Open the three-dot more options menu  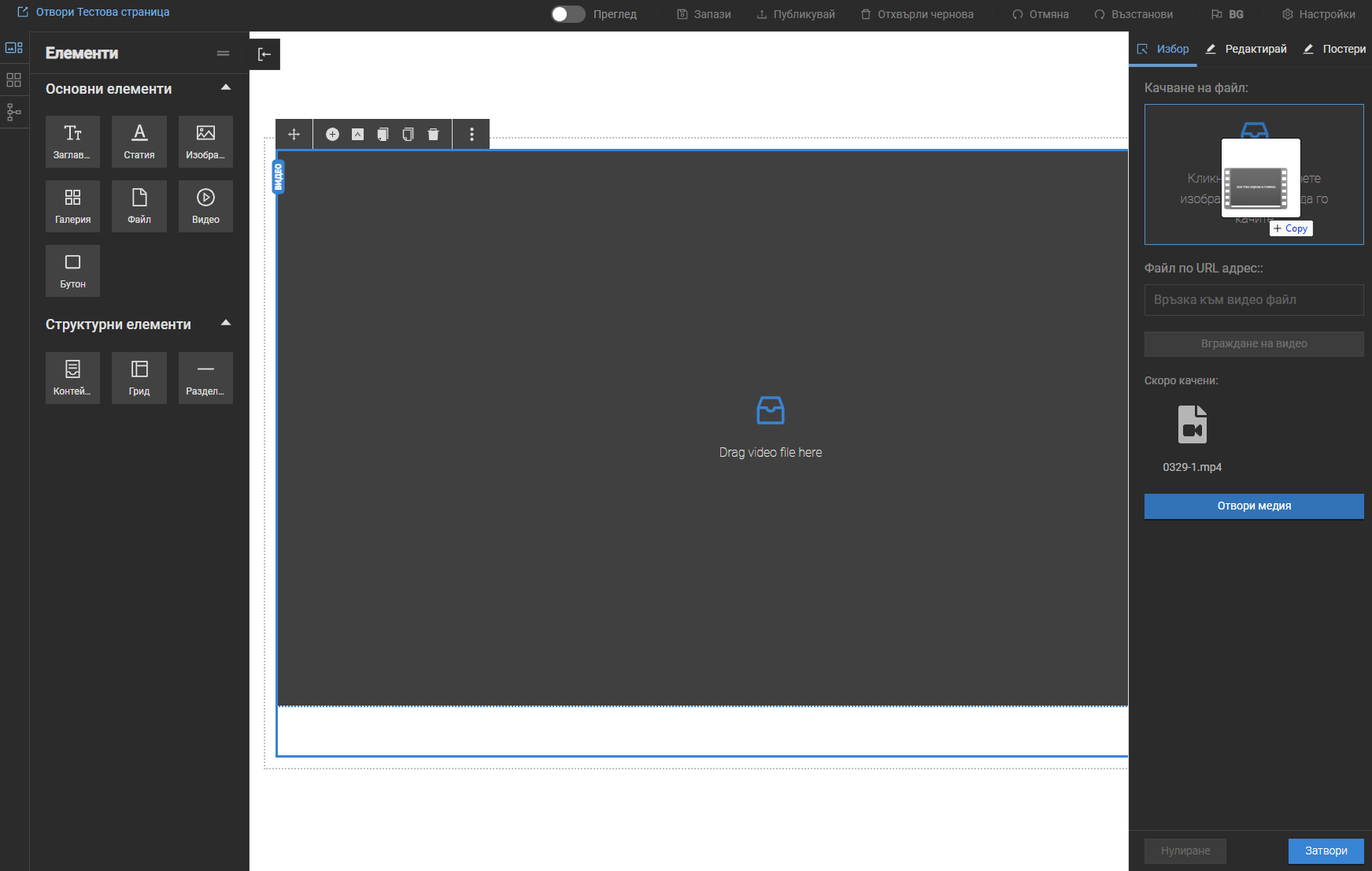point(472,135)
